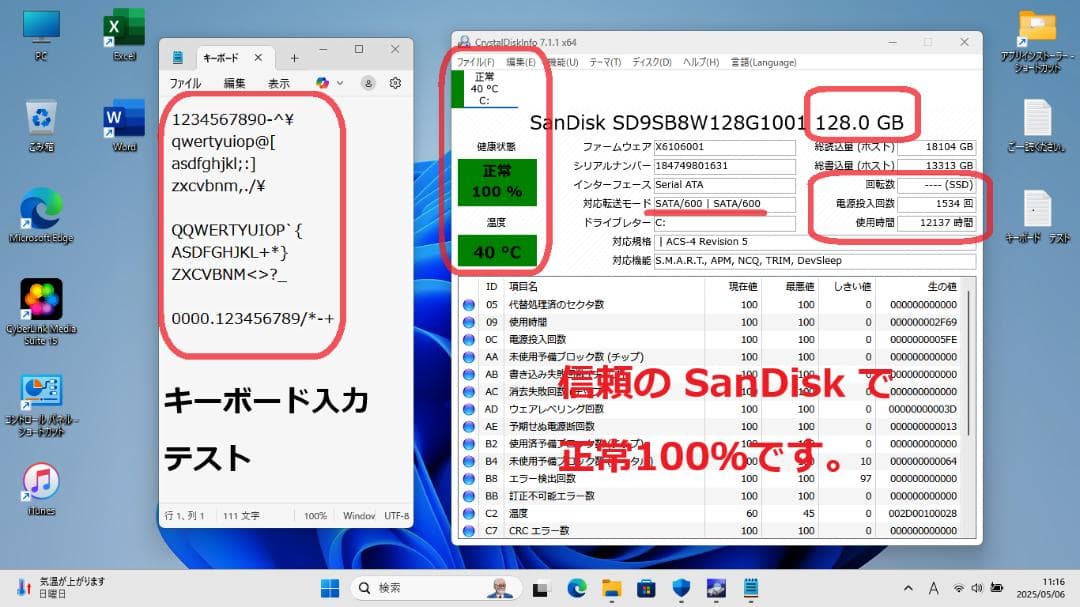Close the キーボード tab in Notepad
This screenshot has height=607, width=1080.
pos(258,58)
